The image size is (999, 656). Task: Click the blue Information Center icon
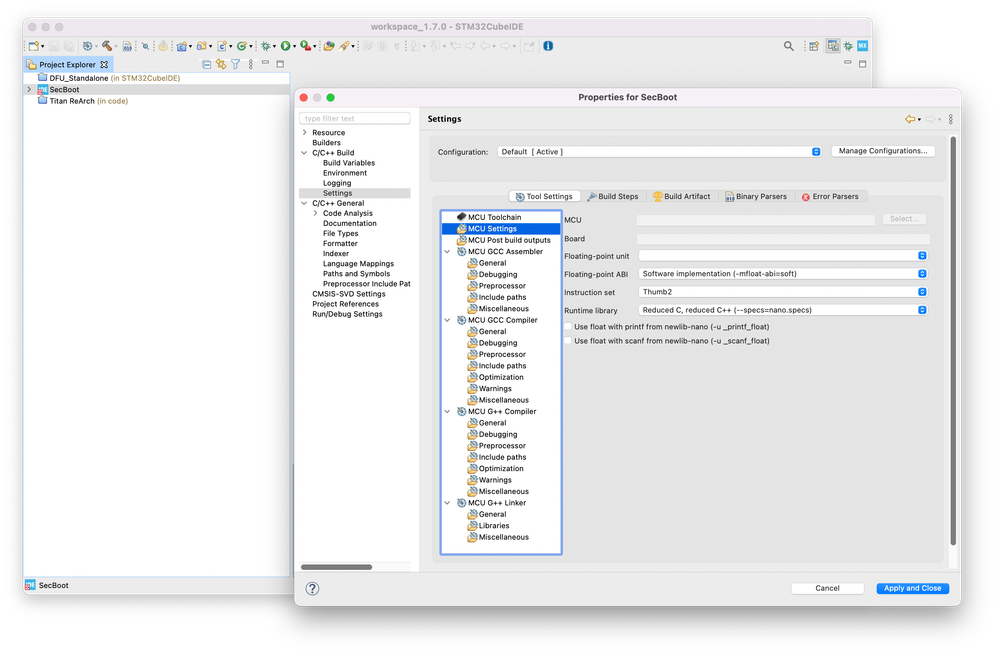(x=548, y=46)
